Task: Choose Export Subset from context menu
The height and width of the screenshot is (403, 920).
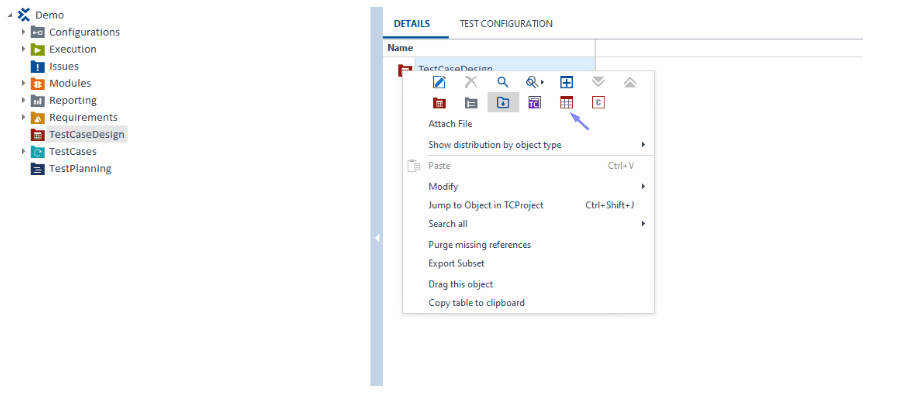Action: point(456,263)
